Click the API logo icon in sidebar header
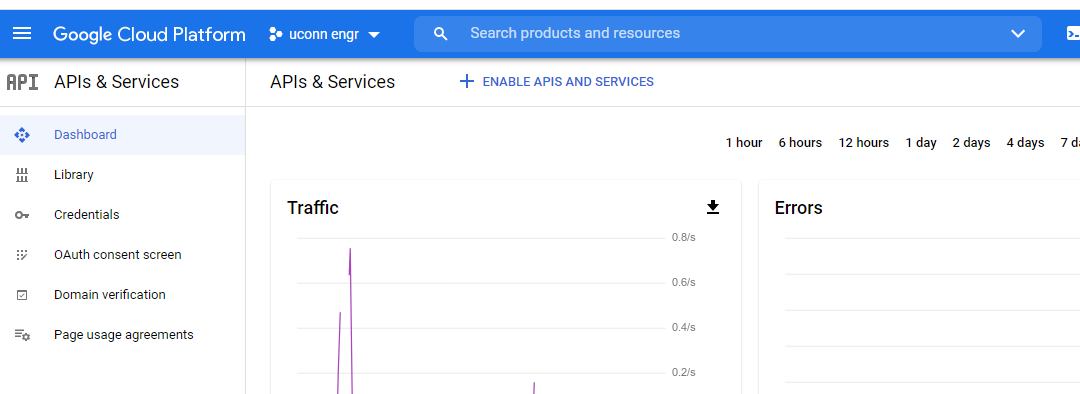1080x394 pixels. click(x=22, y=82)
